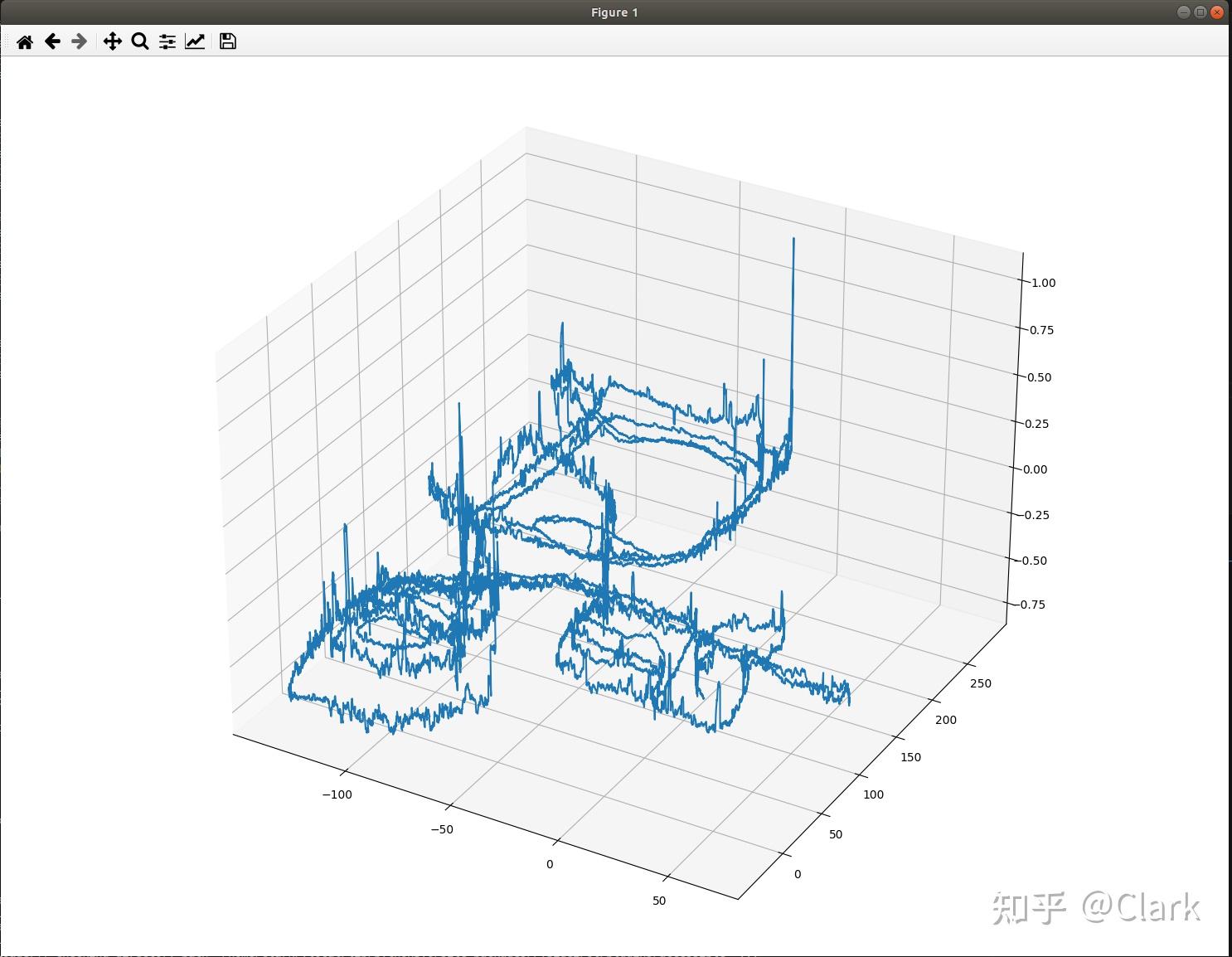Click the -100 tick label on the x-axis

pos(337,794)
